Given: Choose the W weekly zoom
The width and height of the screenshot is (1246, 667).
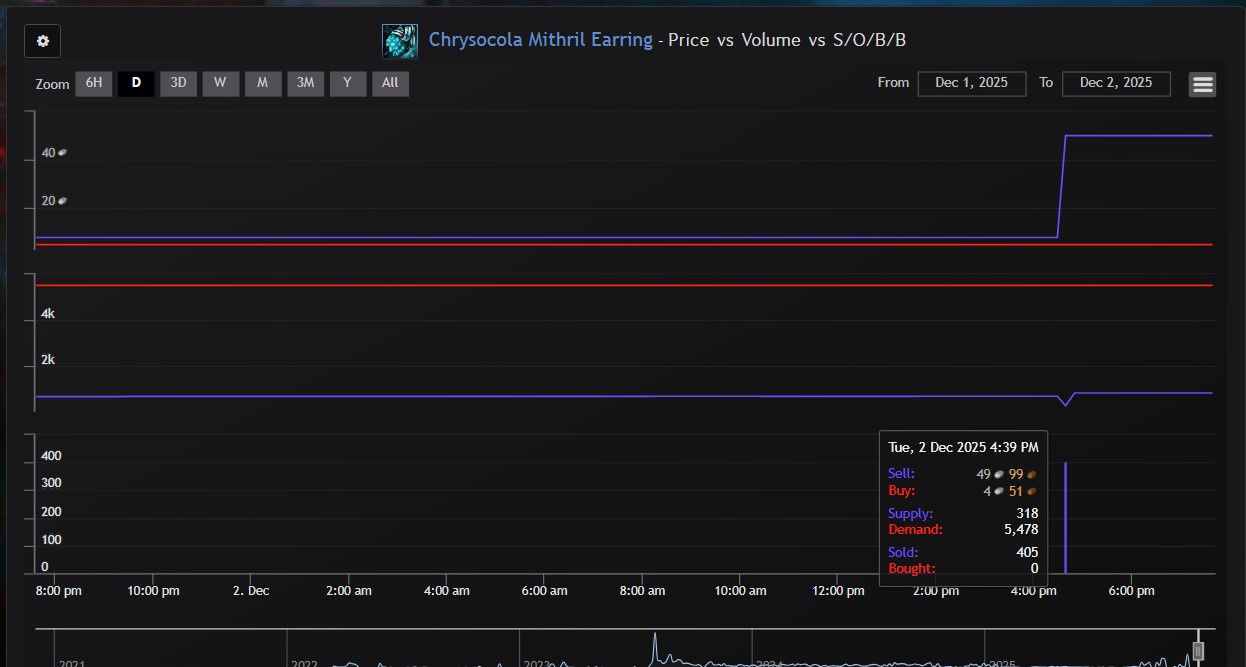Looking at the screenshot, I should (220, 83).
